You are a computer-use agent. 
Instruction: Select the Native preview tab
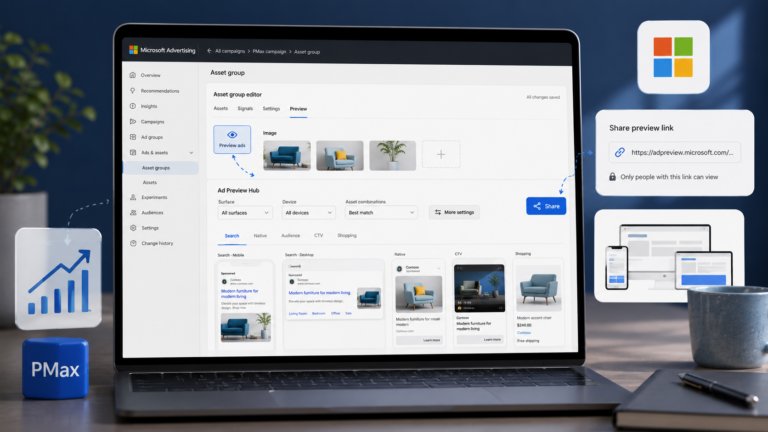coord(260,236)
